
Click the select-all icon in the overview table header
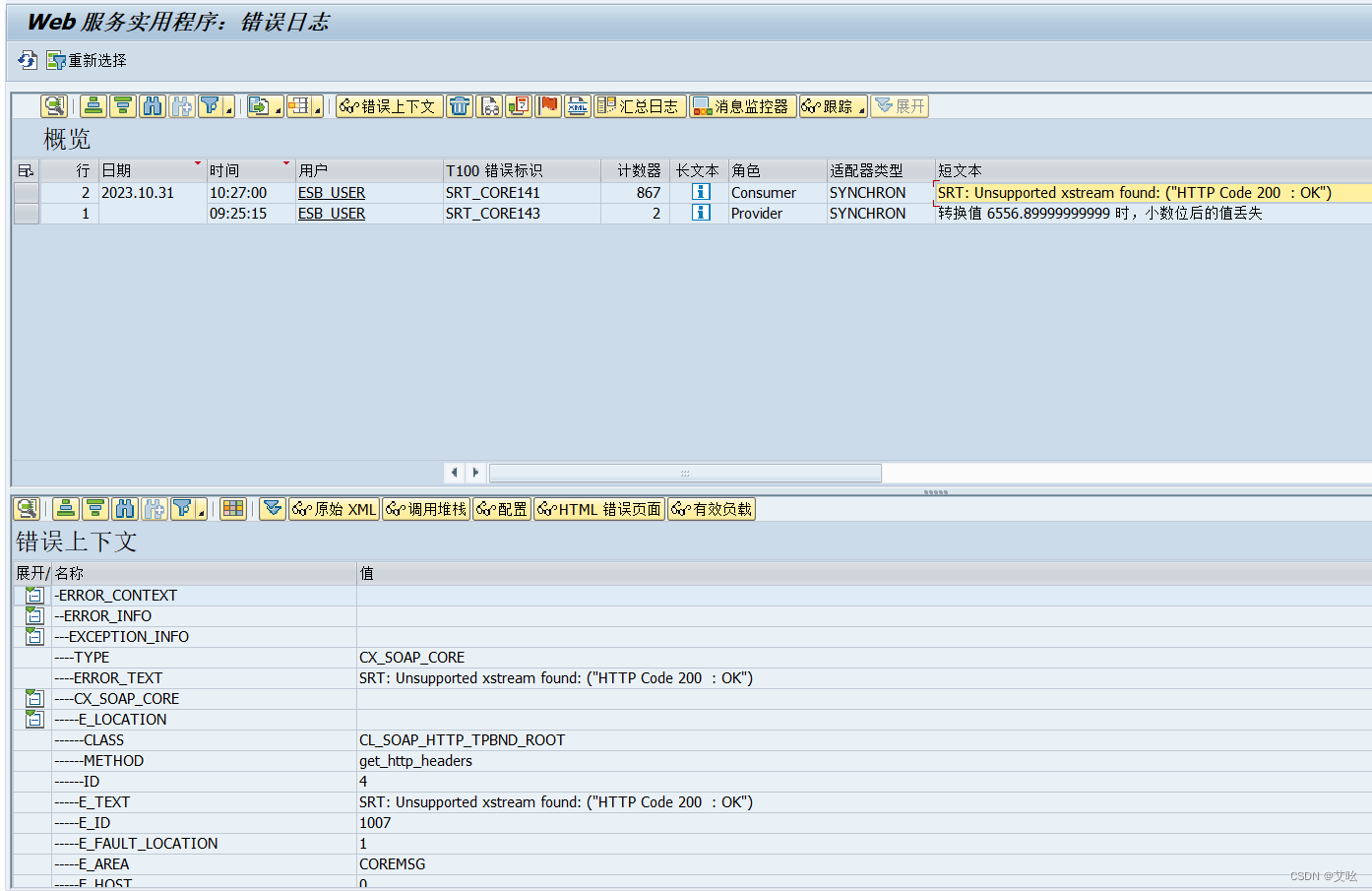point(27,170)
